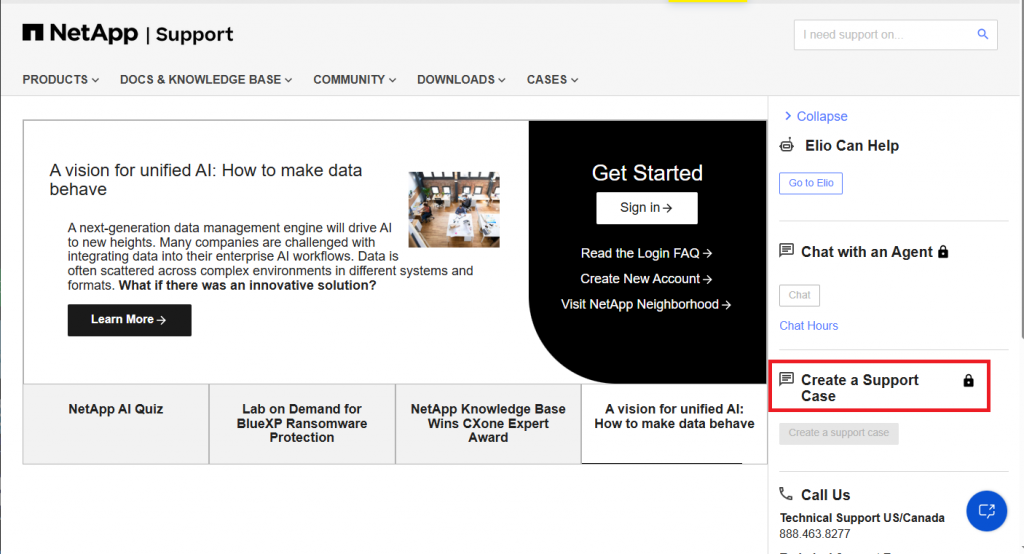Screen dimensions: 1024x554
Task: Click the Create a Support Case message icon
Action: tap(787, 379)
